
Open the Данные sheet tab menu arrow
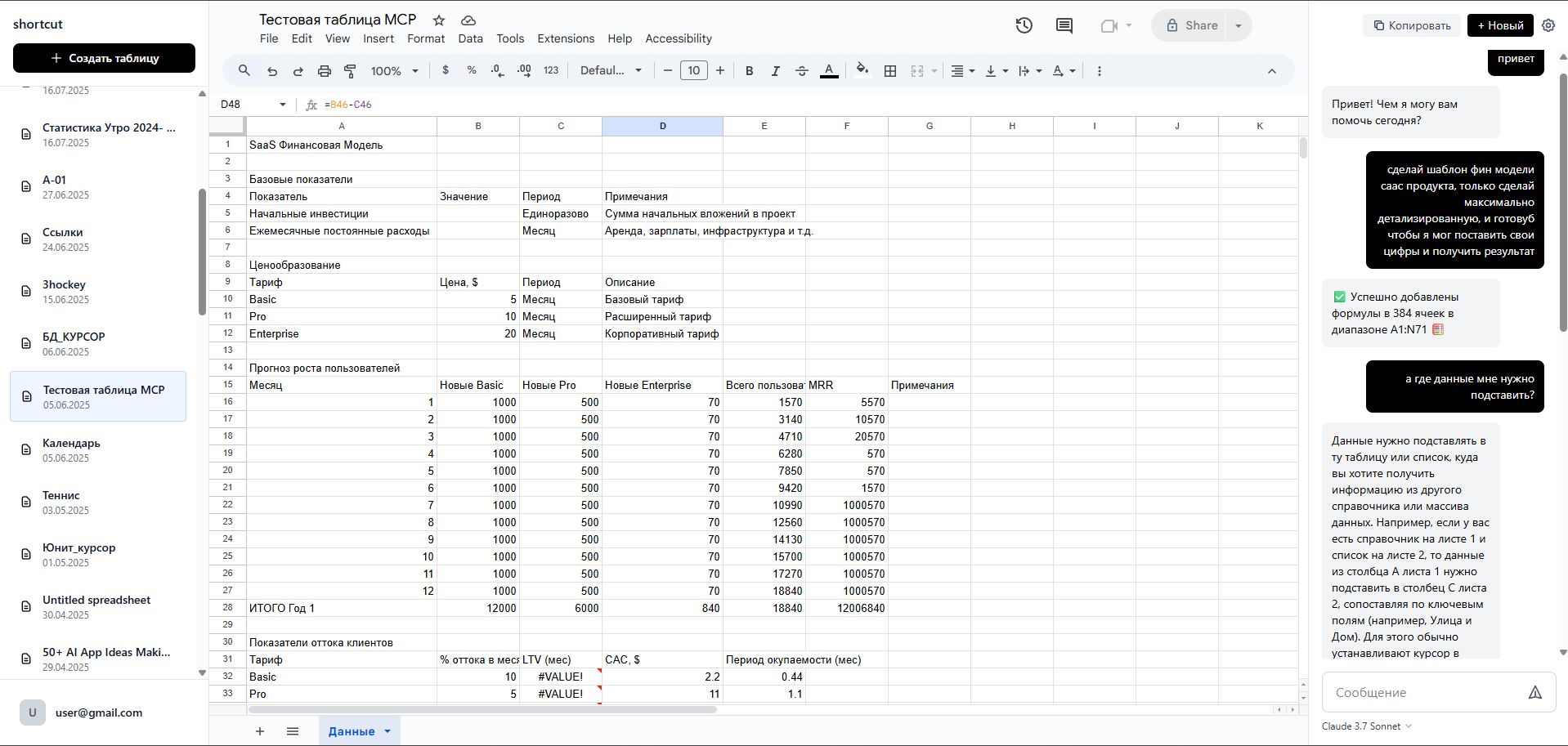(x=388, y=731)
